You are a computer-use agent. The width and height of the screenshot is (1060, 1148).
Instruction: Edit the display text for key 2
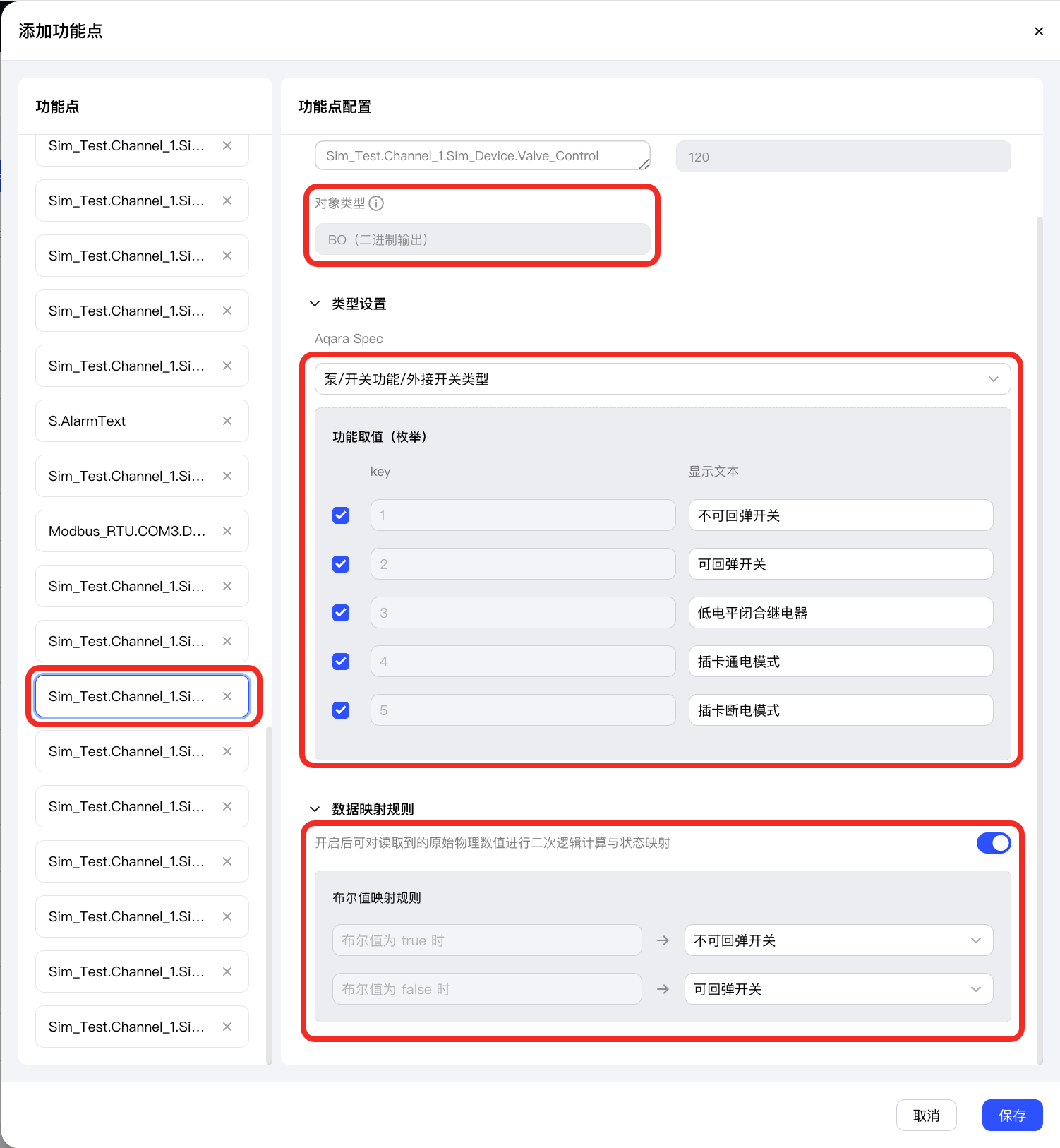(x=841, y=564)
